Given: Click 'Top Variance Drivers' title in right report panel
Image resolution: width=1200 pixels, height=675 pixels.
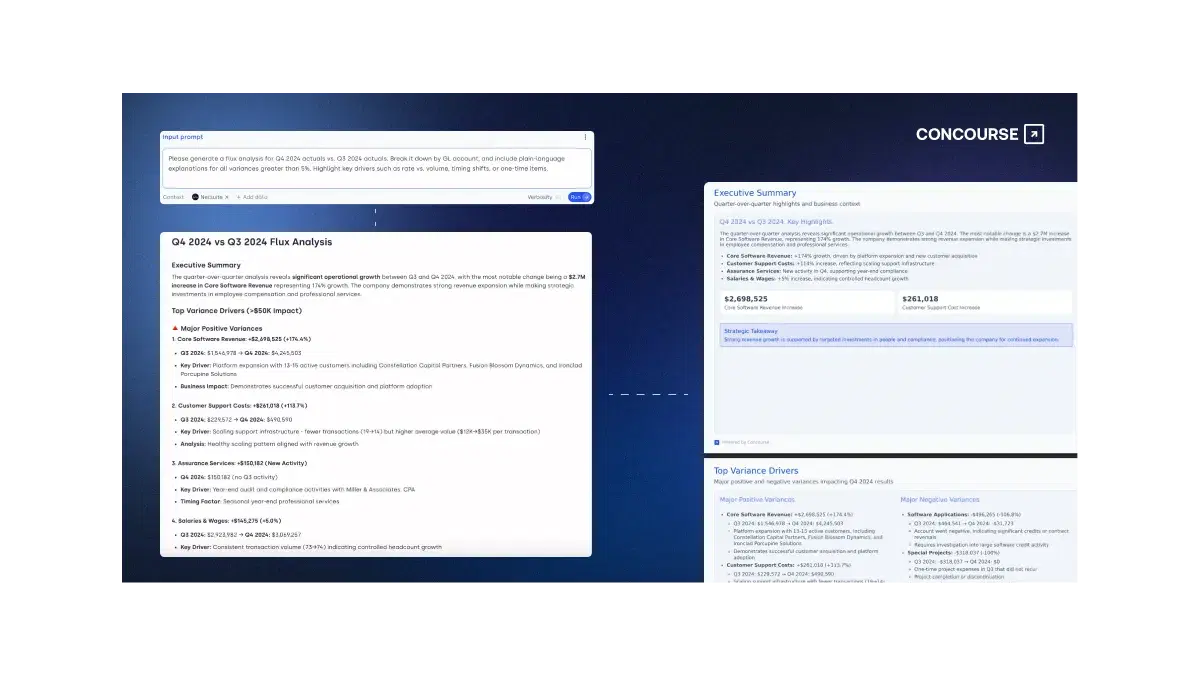Looking at the screenshot, I should tap(756, 470).
